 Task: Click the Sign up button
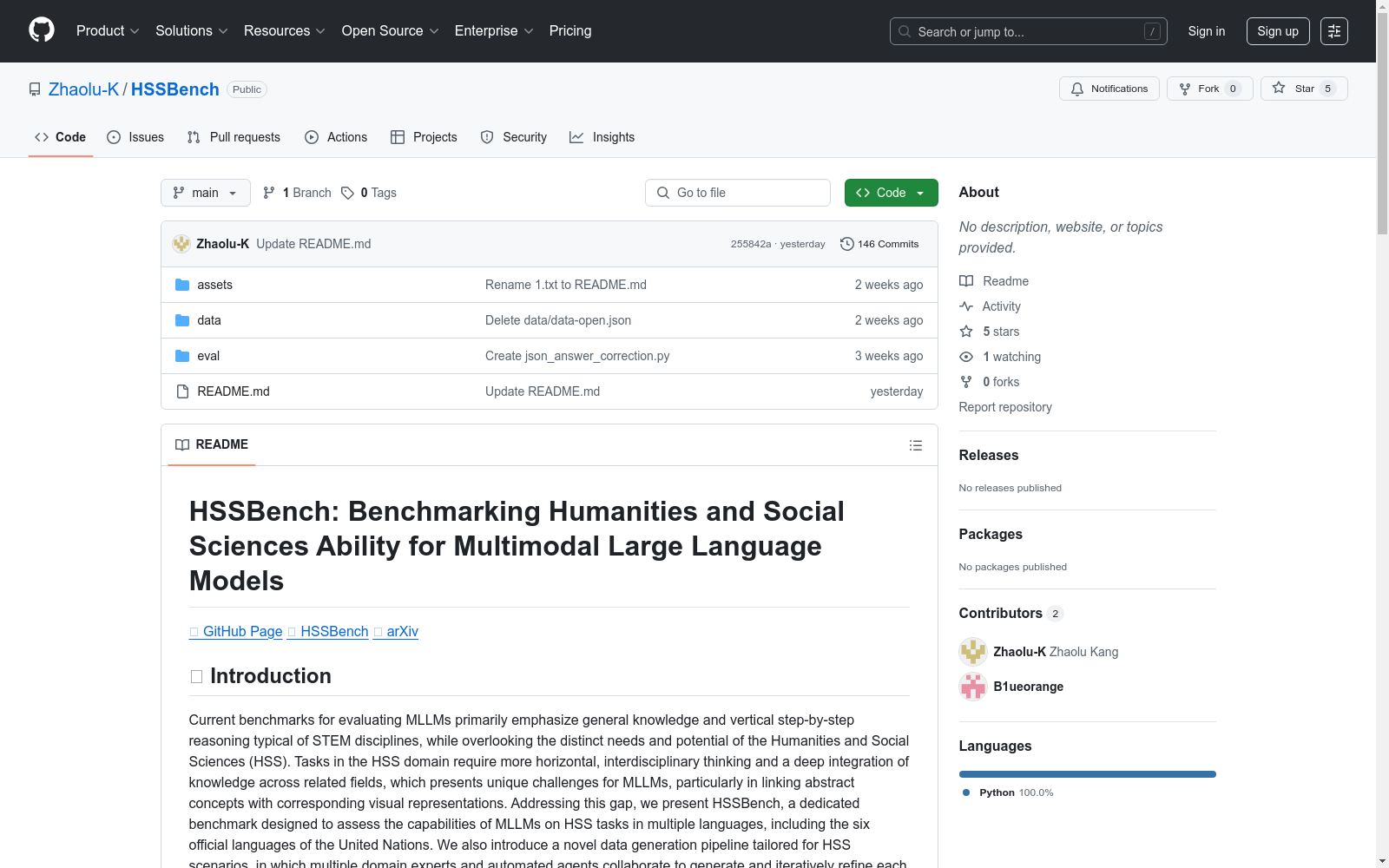[1278, 31]
